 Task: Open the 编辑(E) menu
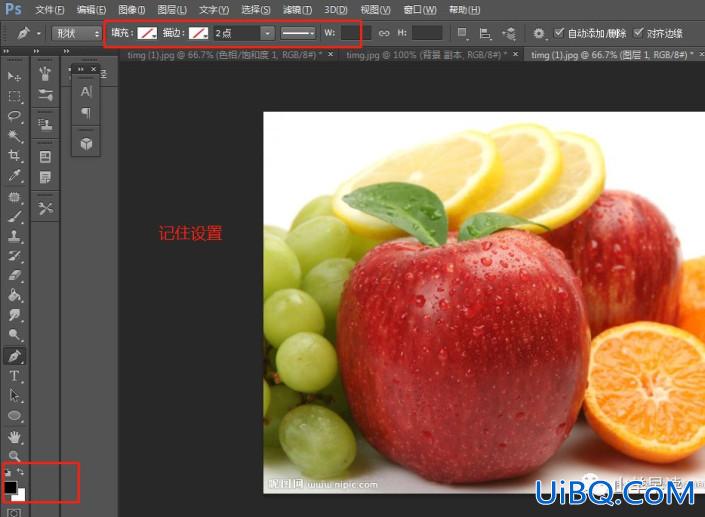[91, 10]
